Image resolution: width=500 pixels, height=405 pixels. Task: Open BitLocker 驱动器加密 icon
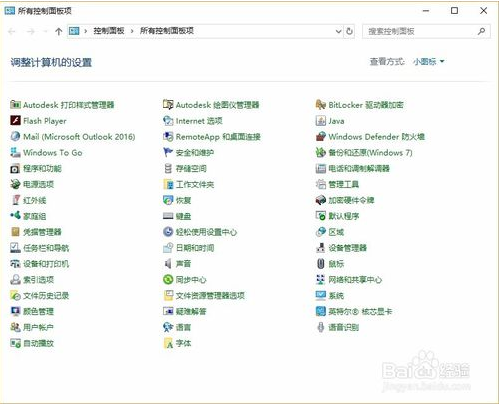click(320, 105)
